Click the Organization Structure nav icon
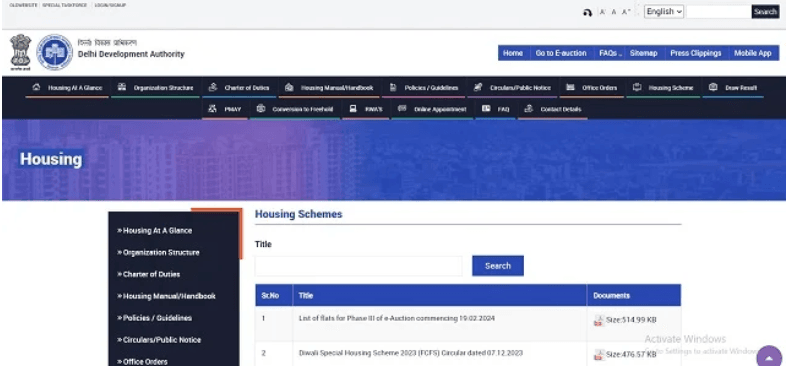This screenshot has height=371, width=786. click(122, 87)
